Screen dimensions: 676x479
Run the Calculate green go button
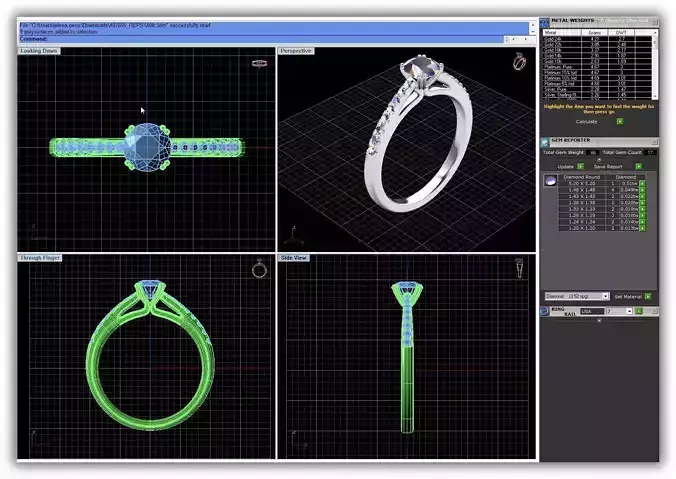pos(620,122)
